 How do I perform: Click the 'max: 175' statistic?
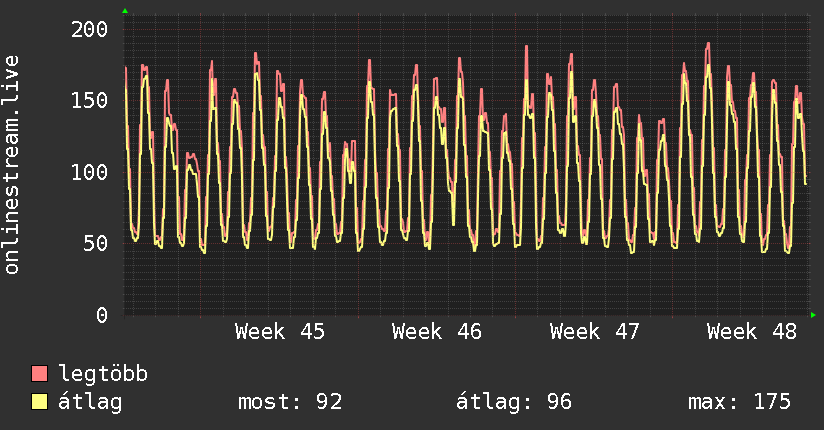pyautogui.click(x=739, y=402)
